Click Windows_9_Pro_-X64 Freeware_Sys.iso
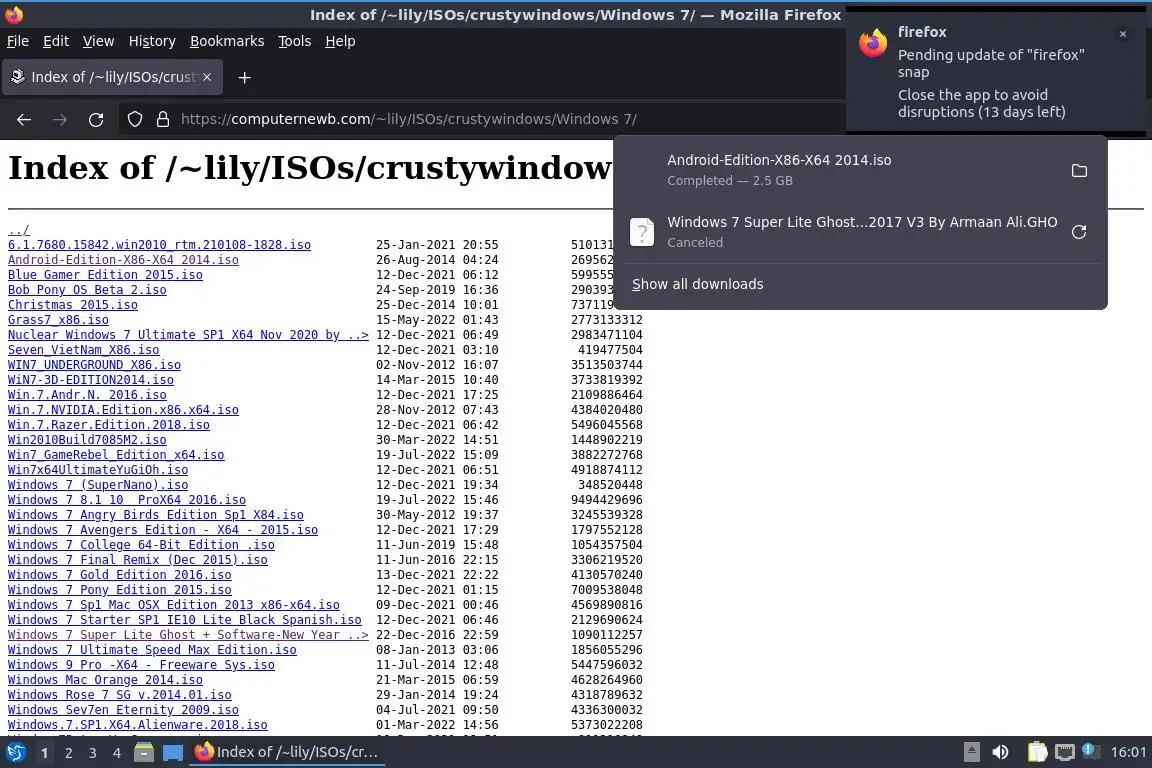The image size is (1152, 768). [141, 664]
